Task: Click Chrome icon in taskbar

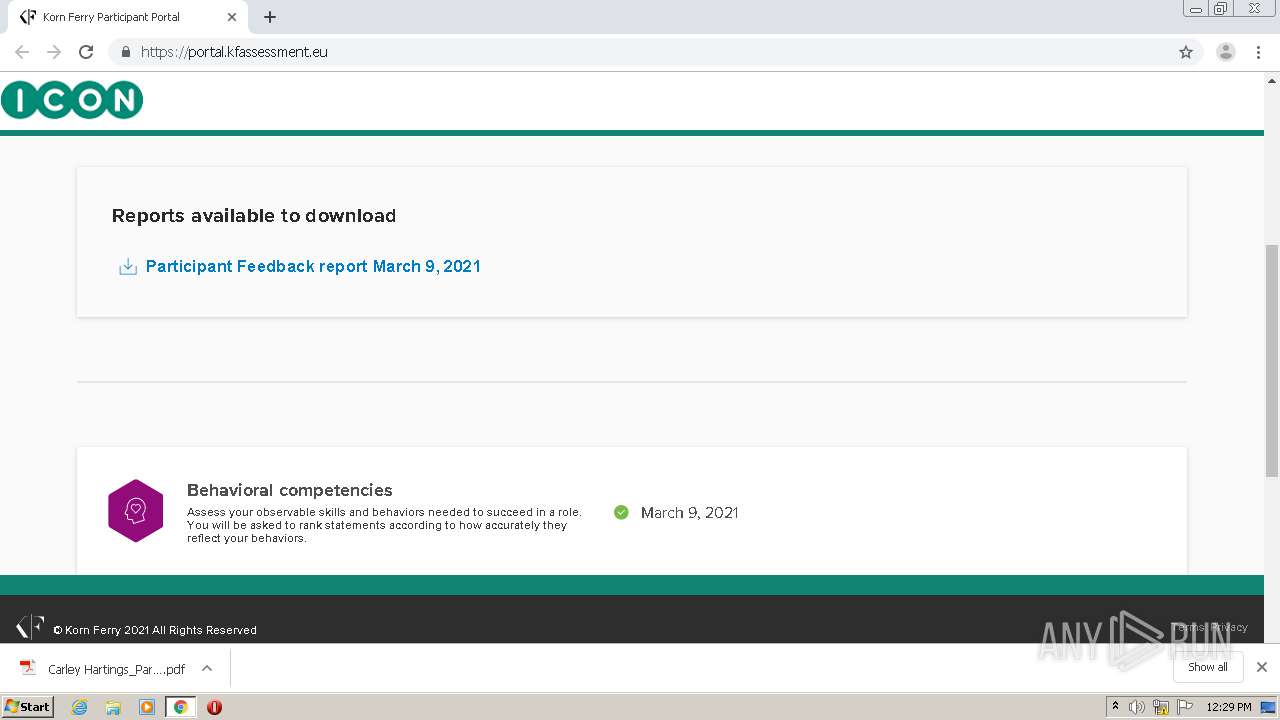Action: click(180, 707)
